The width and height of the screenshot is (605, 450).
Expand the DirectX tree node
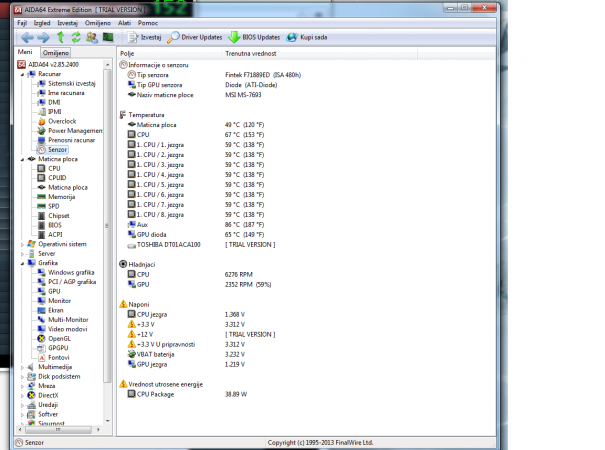[x=22, y=396]
